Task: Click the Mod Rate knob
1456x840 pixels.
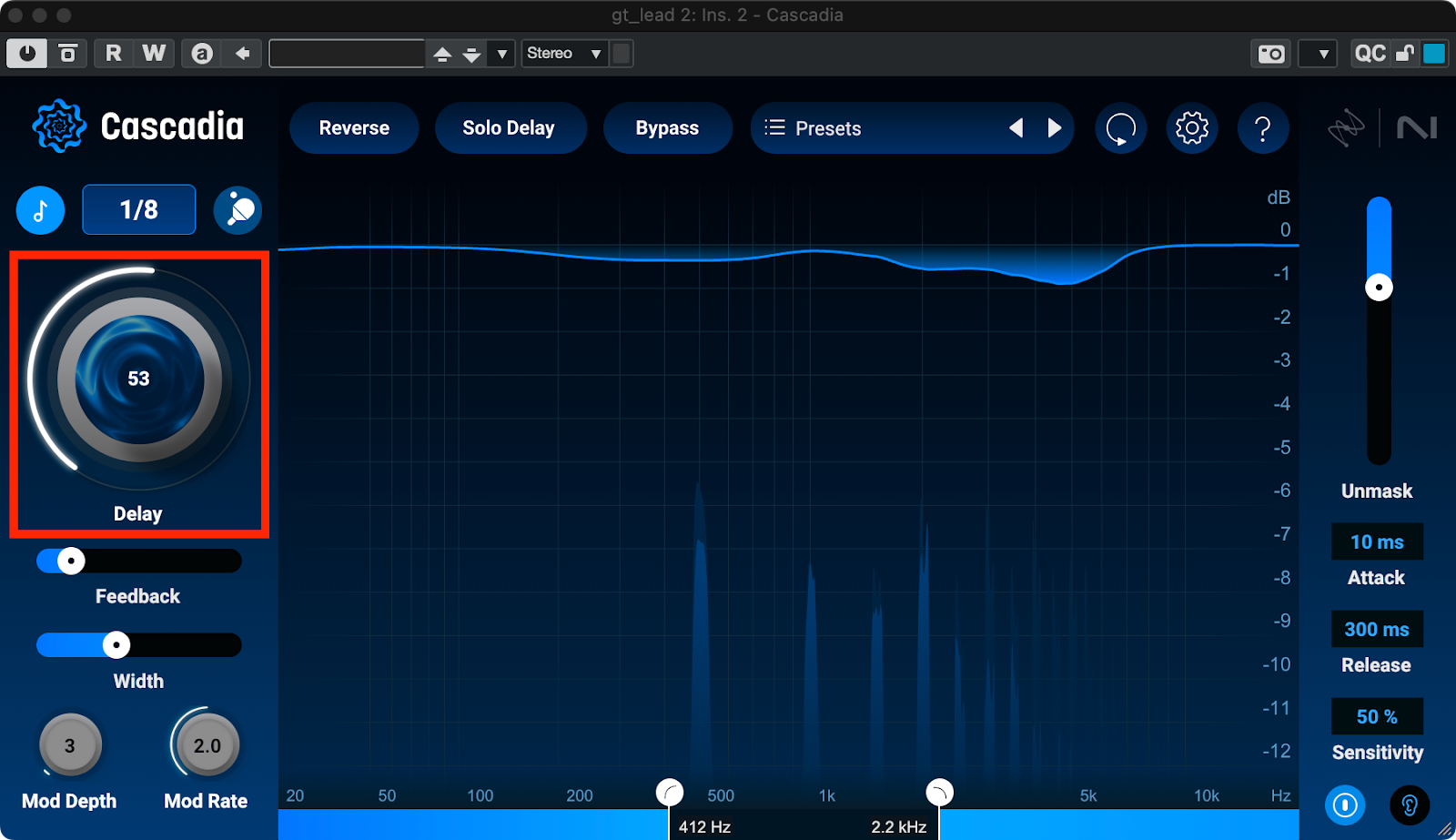Action: click(x=207, y=745)
